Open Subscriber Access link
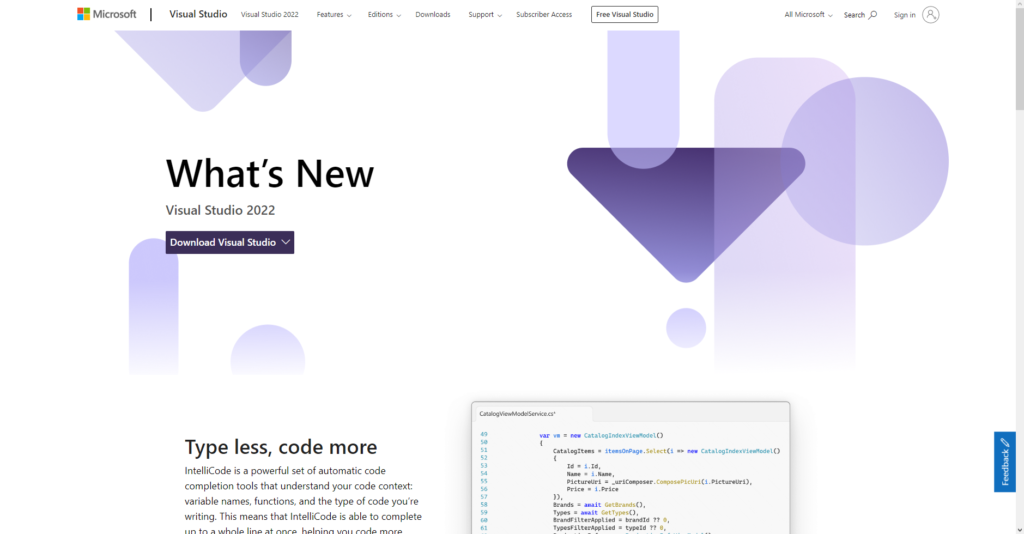This screenshot has height=534, width=1024. coord(544,15)
